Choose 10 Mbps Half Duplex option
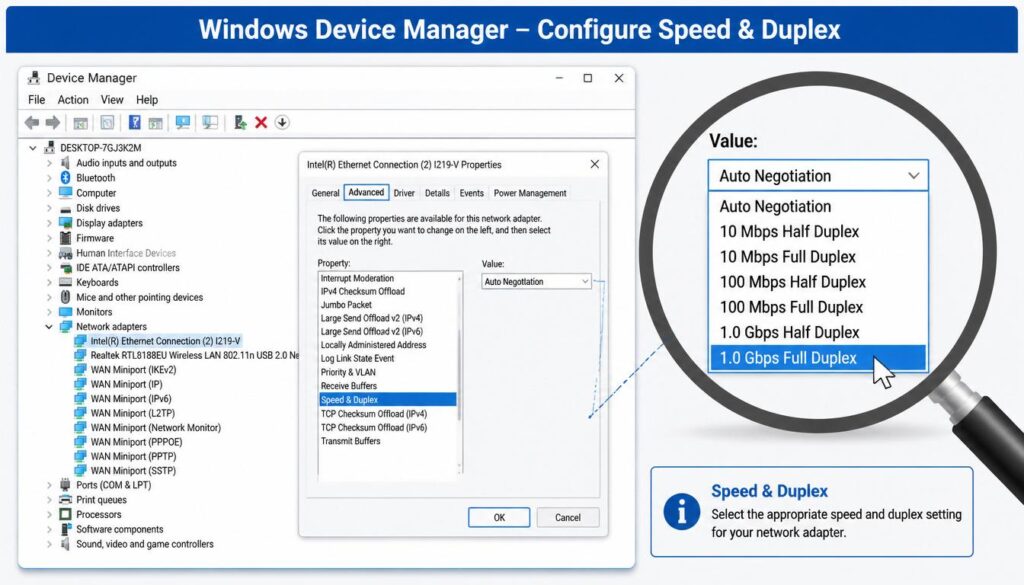 (818, 231)
